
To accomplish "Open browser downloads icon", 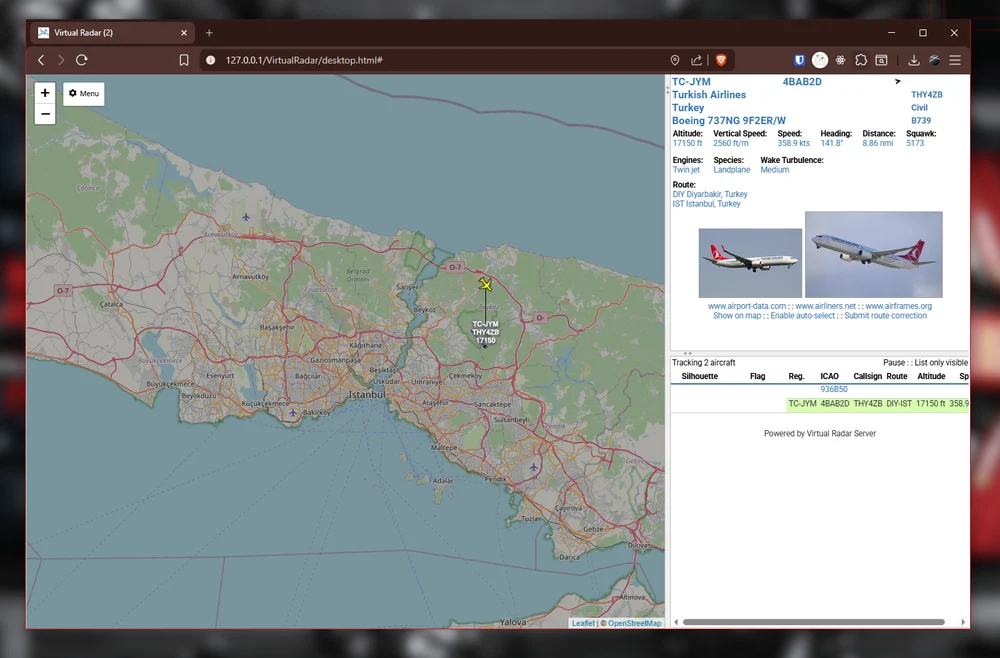I will [913, 60].
